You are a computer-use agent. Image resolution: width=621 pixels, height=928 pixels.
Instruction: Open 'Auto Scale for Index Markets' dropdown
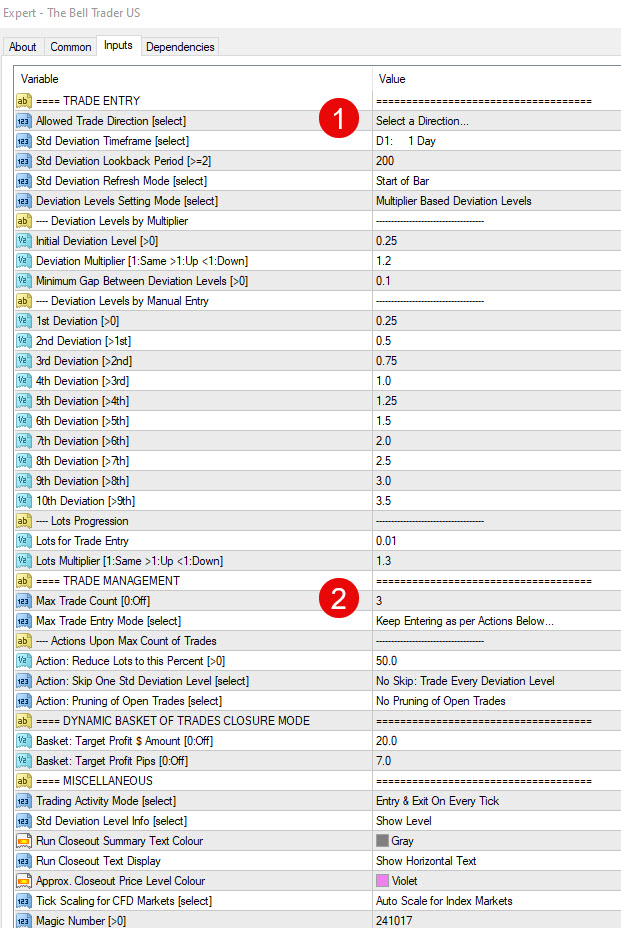pos(497,901)
